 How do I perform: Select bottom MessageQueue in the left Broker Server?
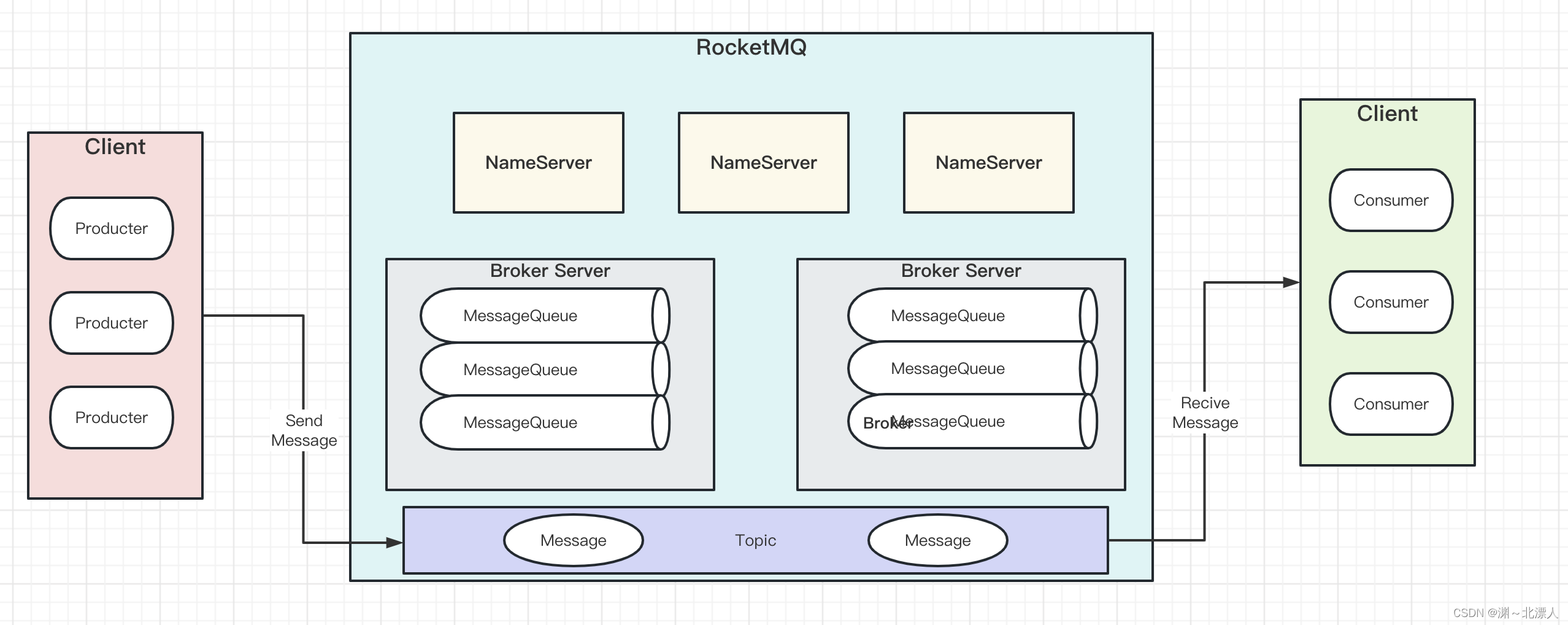545,422
